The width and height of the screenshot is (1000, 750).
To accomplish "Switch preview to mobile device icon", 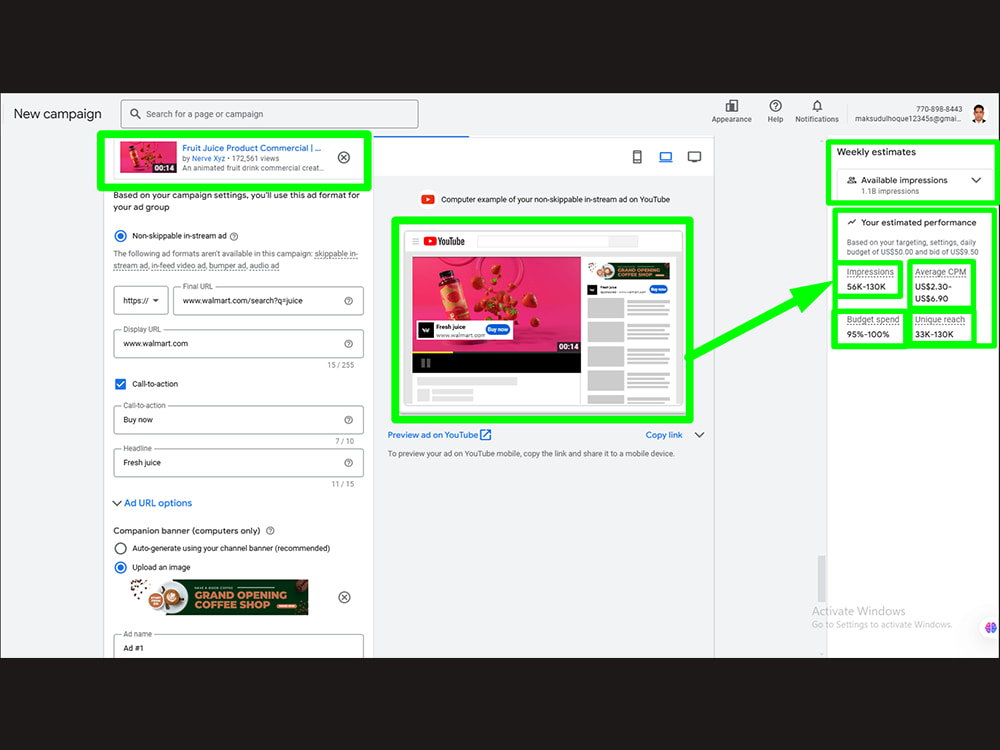I will click(636, 157).
